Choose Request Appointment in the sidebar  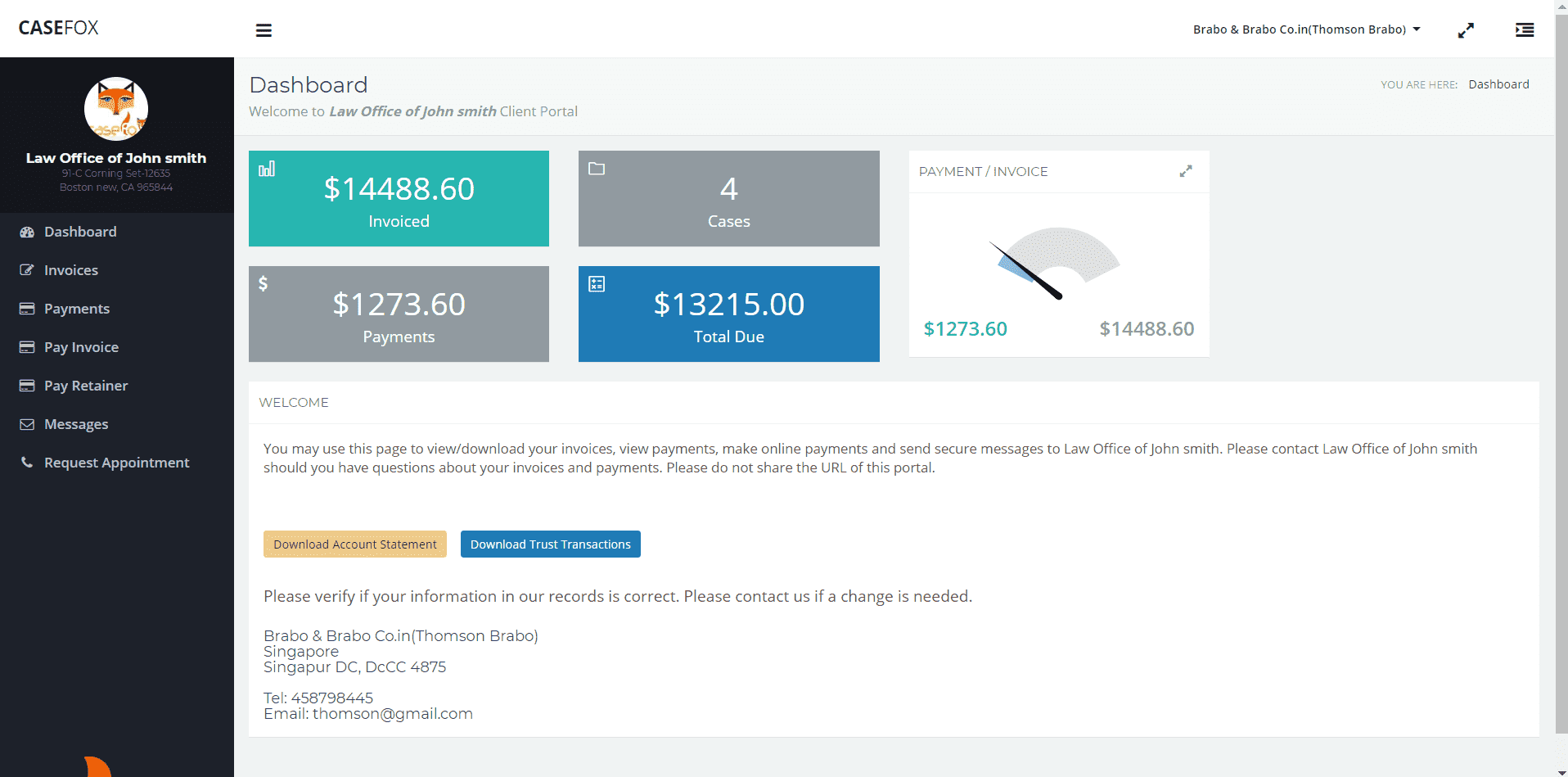click(116, 463)
